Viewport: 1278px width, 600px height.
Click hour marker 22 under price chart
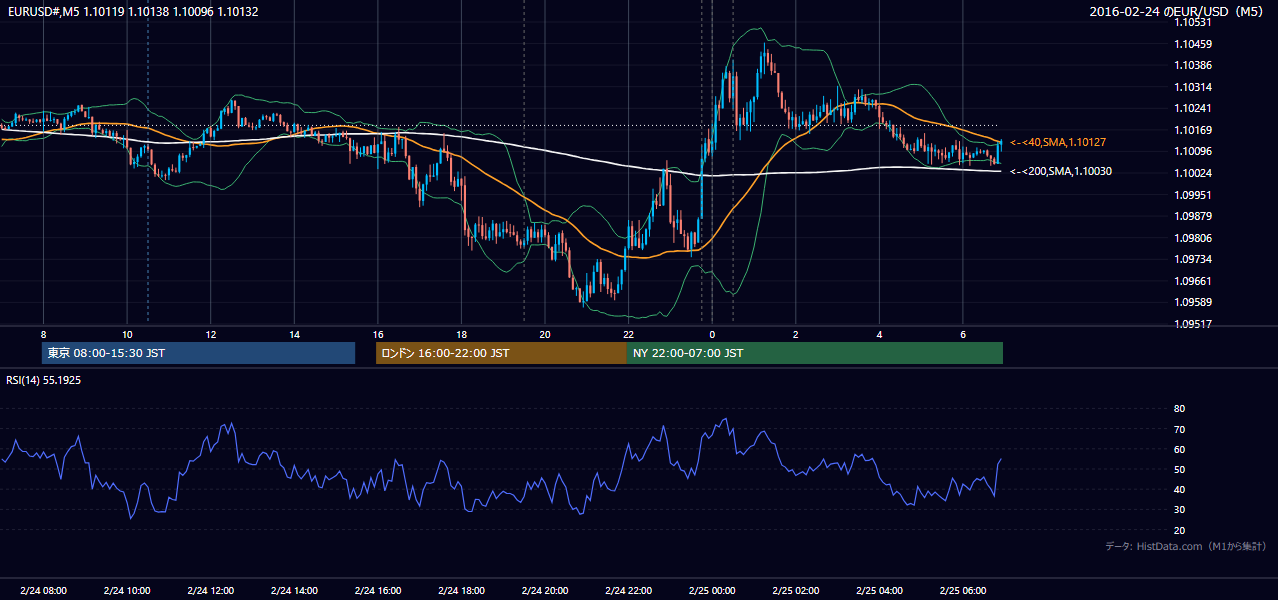point(628,333)
